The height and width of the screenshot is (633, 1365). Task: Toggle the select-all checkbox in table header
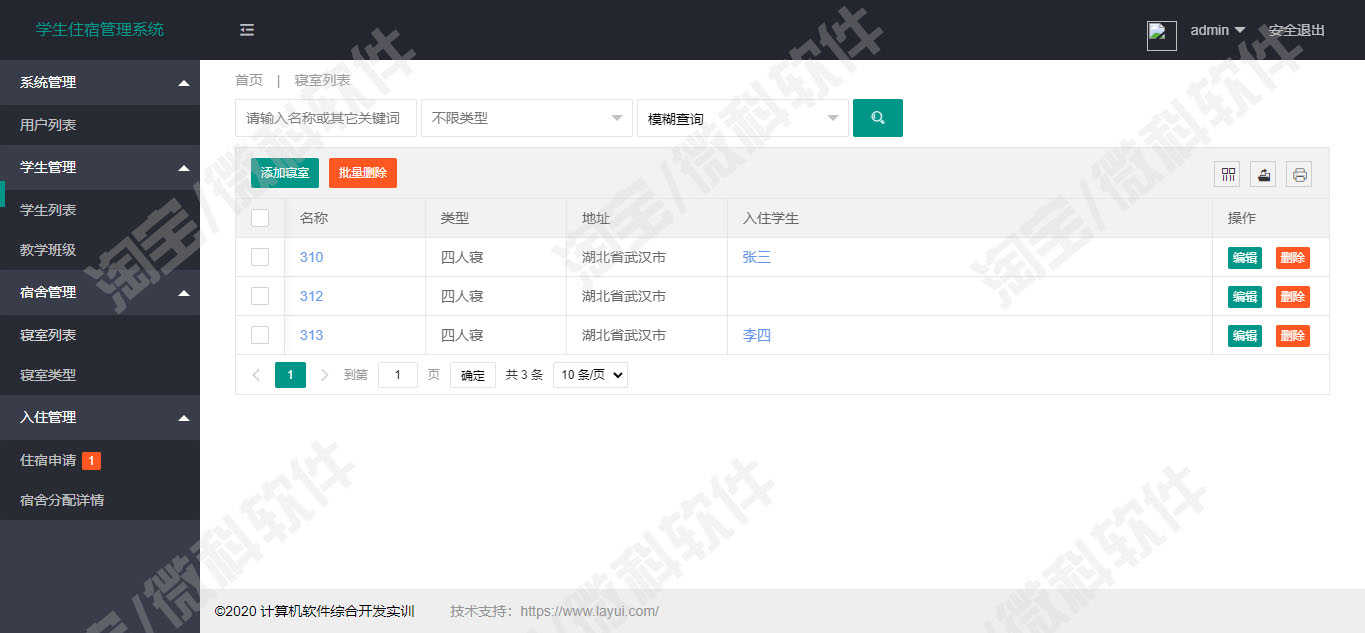pyautogui.click(x=260, y=218)
